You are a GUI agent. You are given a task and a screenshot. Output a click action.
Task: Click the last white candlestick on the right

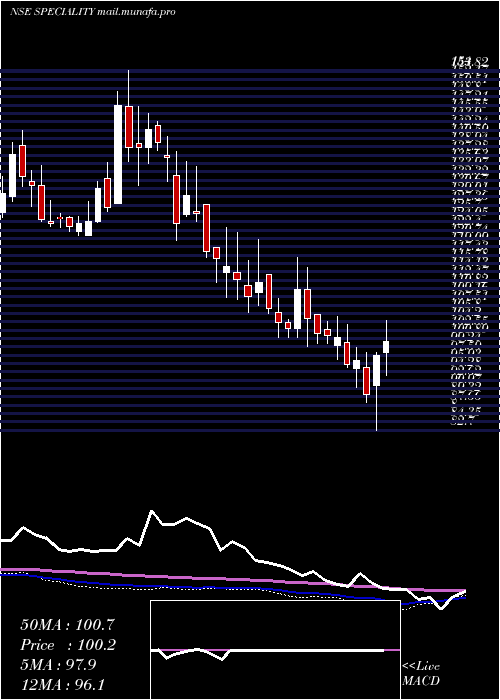[x=386, y=347]
